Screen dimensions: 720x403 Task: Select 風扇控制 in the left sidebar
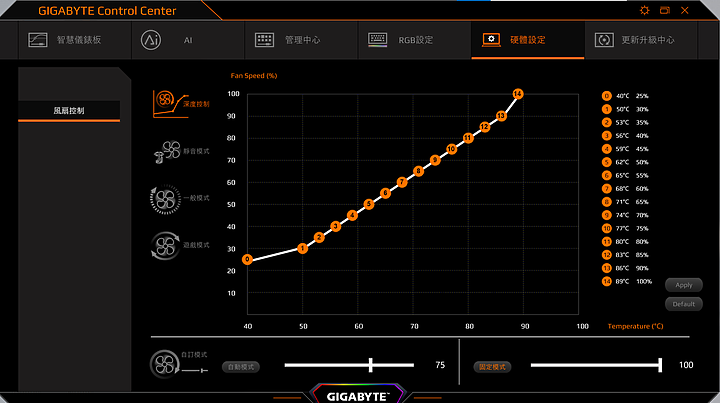pyautogui.click(x=69, y=111)
